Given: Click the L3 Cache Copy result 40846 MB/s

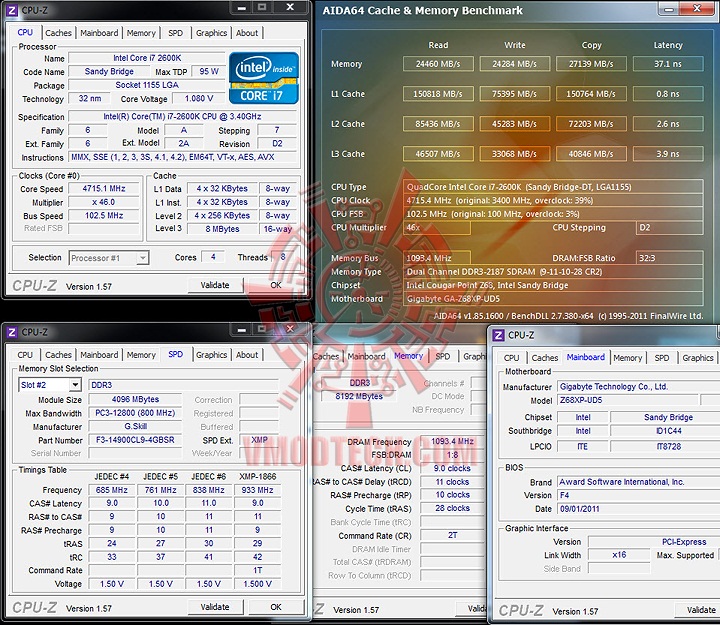Looking at the screenshot, I should (591, 154).
